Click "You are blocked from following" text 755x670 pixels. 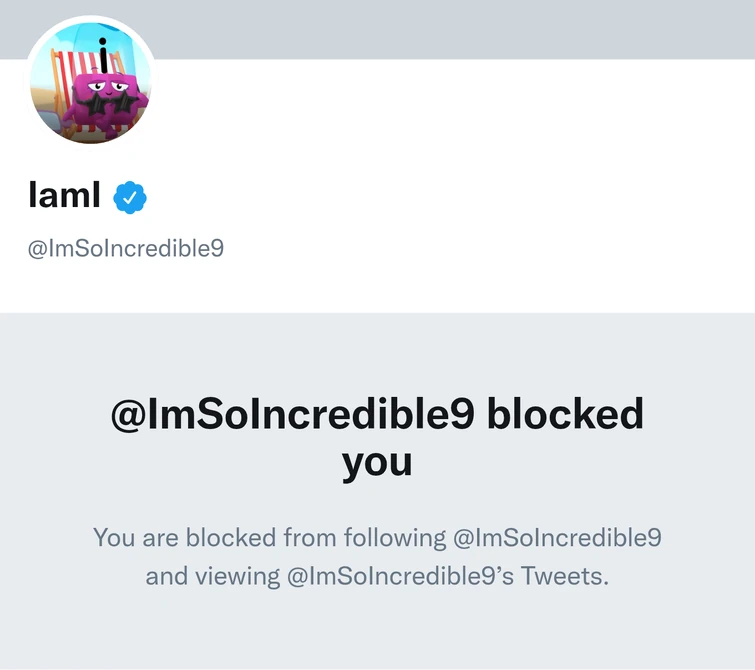click(269, 537)
